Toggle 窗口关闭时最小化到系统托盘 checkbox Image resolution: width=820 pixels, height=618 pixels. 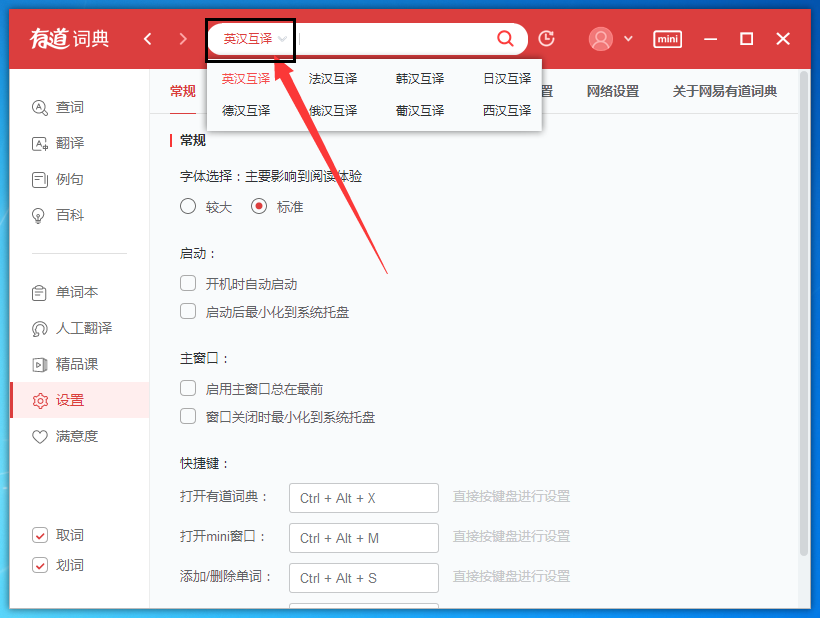(188, 416)
